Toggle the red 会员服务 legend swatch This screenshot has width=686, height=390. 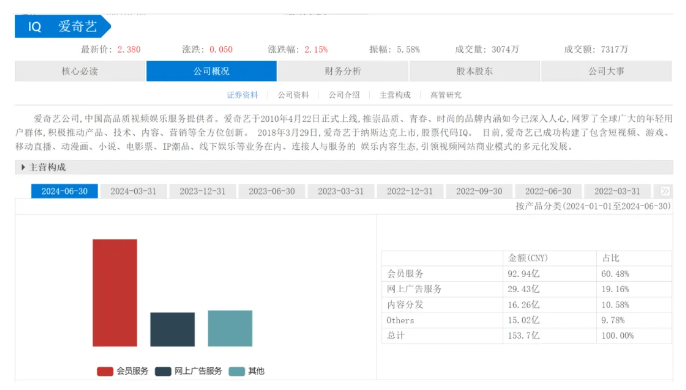pyautogui.click(x=105, y=371)
